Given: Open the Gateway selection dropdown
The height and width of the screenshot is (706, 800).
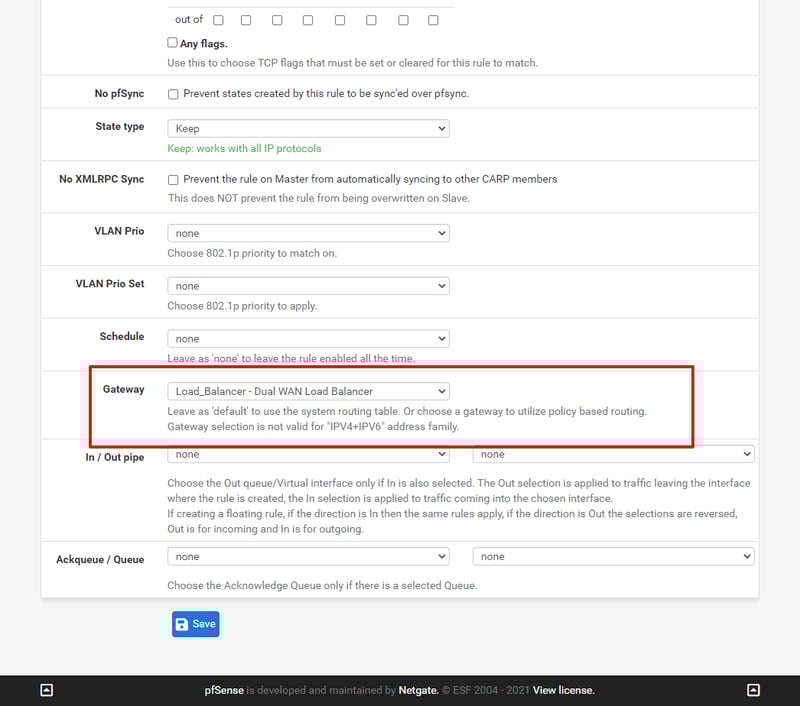Looking at the screenshot, I should pos(308,391).
